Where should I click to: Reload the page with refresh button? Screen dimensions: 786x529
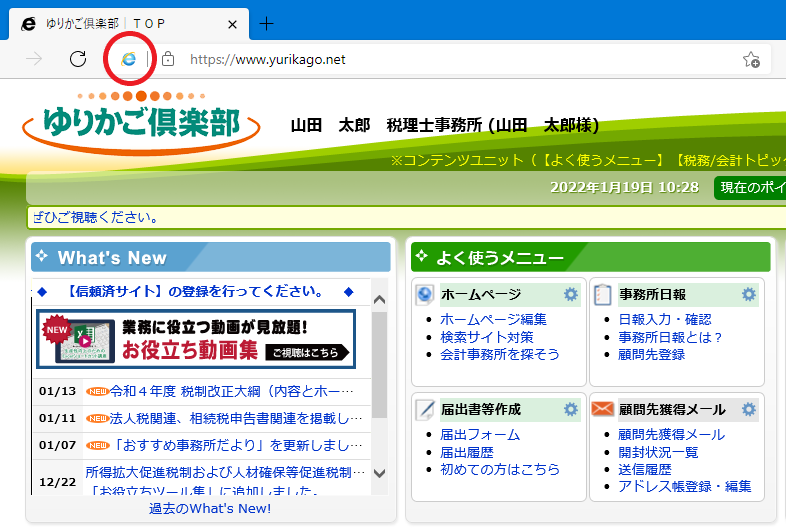tap(78, 59)
